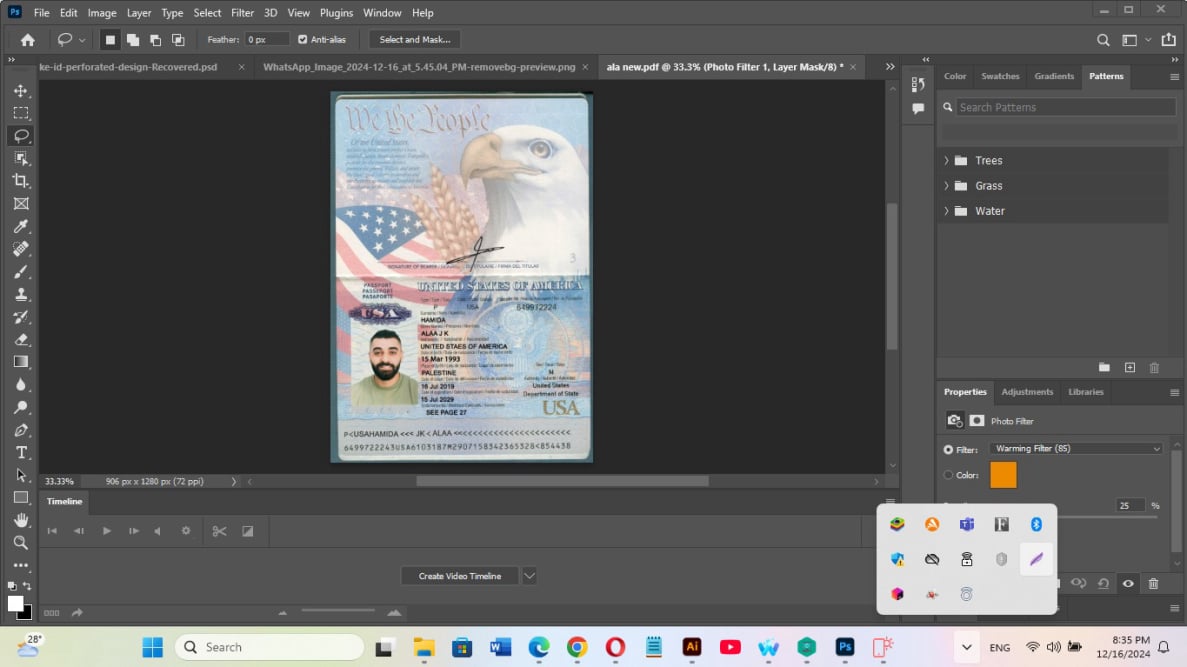Select the Move tool
The width and height of the screenshot is (1187, 667).
coord(21,91)
